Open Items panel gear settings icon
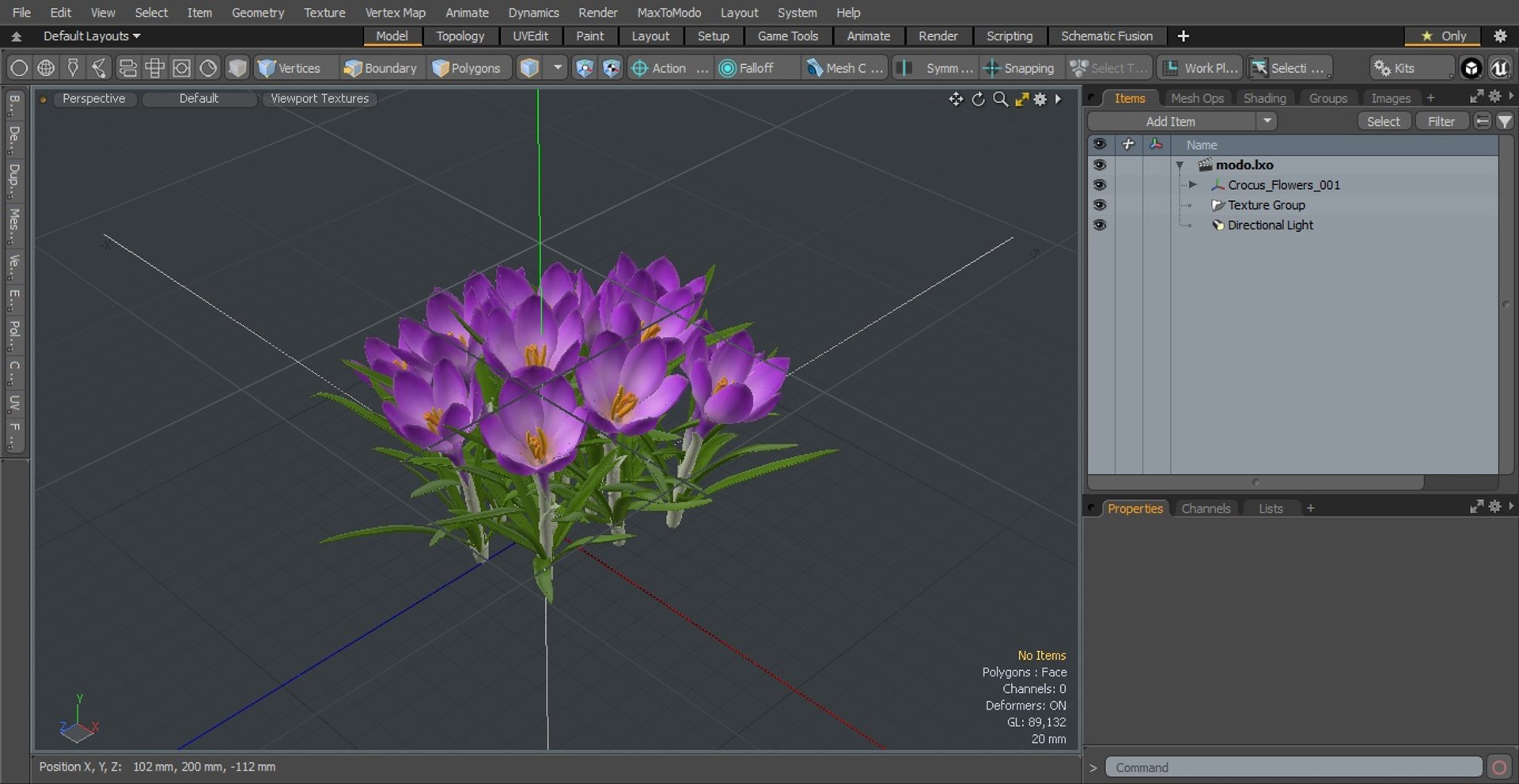 click(1494, 96)
